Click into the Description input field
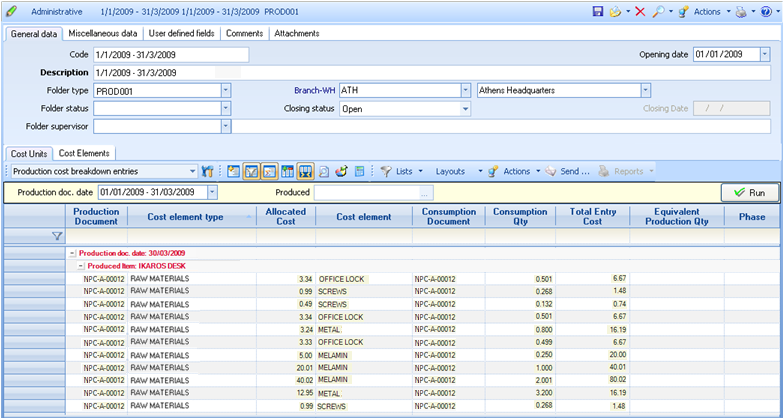 tap(431, 73)
